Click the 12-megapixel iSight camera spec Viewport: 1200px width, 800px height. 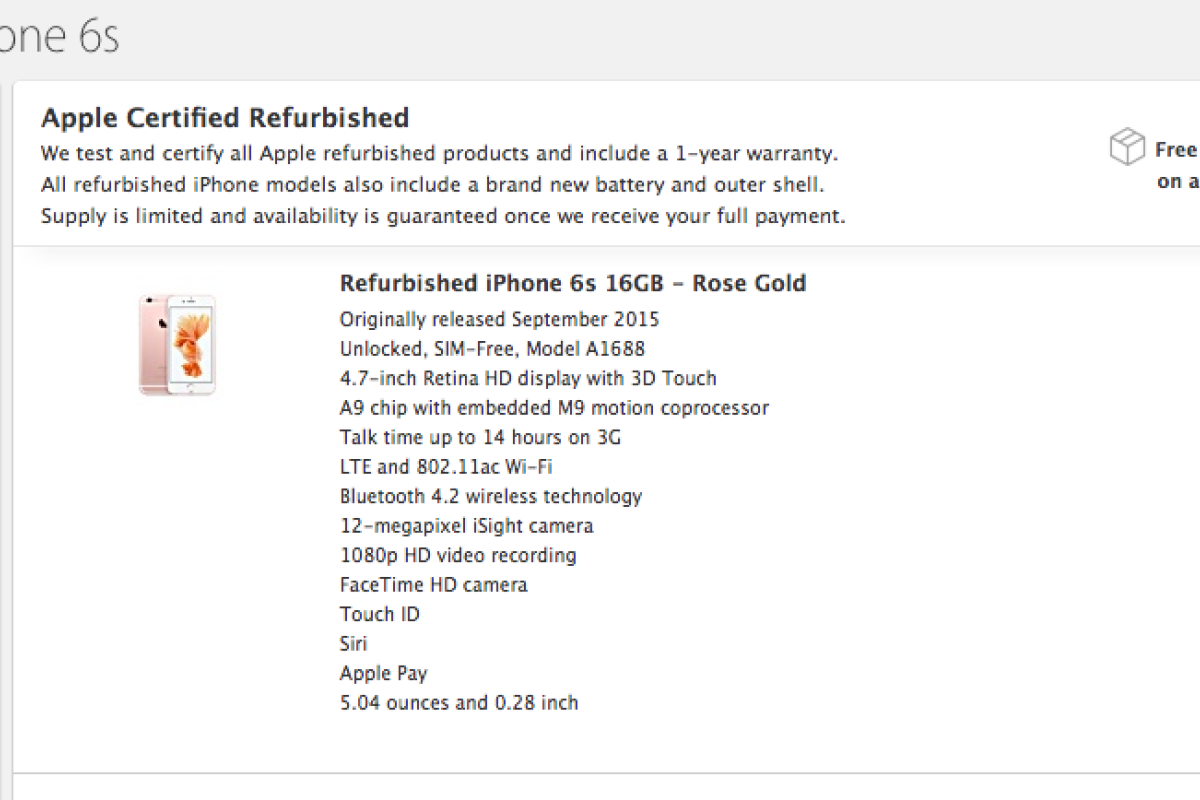(x=466, y=526)
